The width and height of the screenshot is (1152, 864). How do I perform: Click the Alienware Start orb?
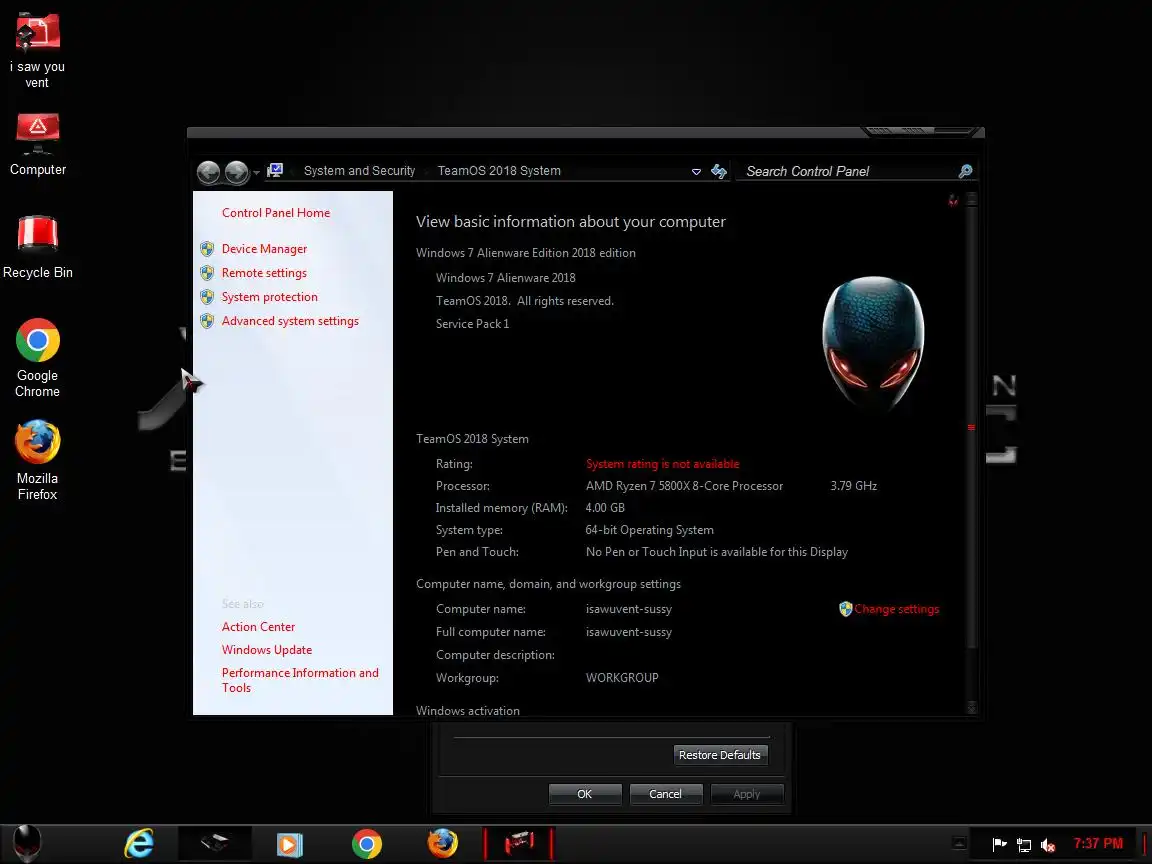[x=28, y=843]
